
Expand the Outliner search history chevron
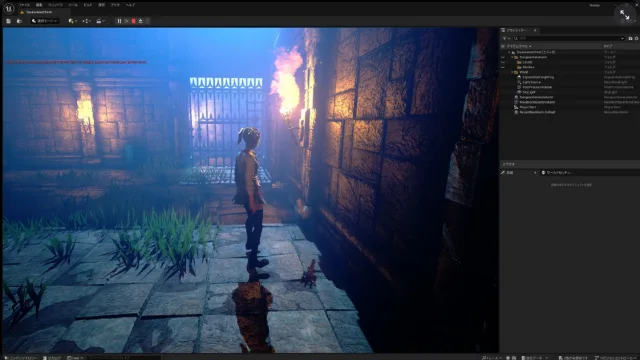point(622,38)
